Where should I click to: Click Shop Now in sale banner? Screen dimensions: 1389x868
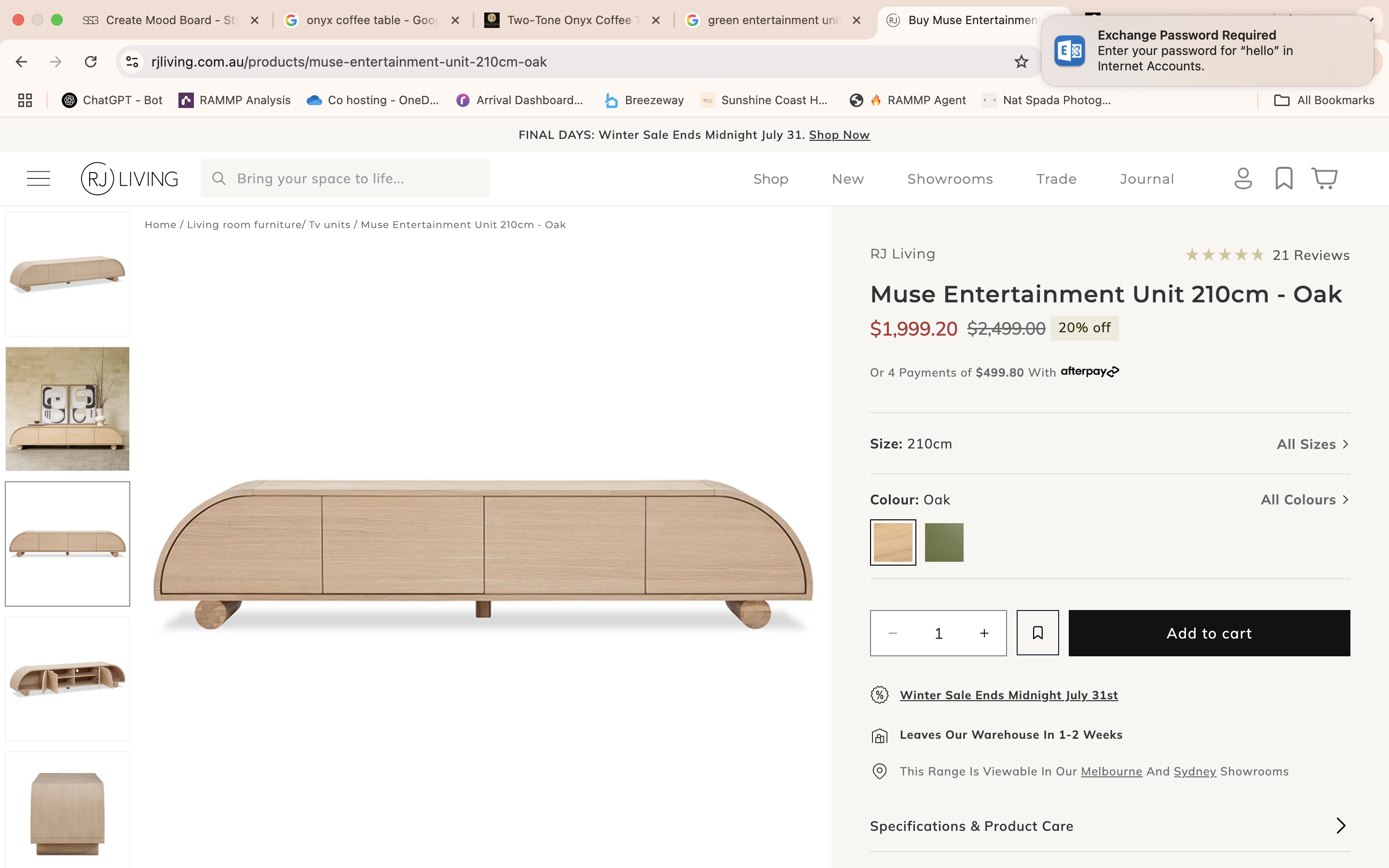point(839,135)
